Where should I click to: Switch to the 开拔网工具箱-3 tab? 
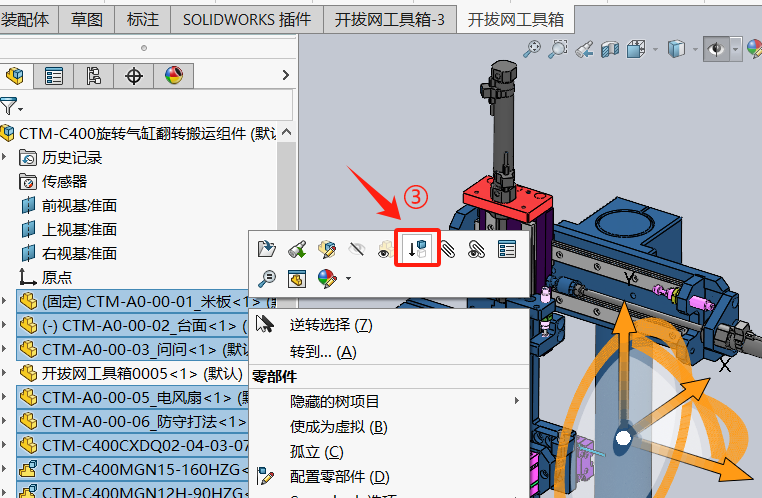tap(390, 20)
